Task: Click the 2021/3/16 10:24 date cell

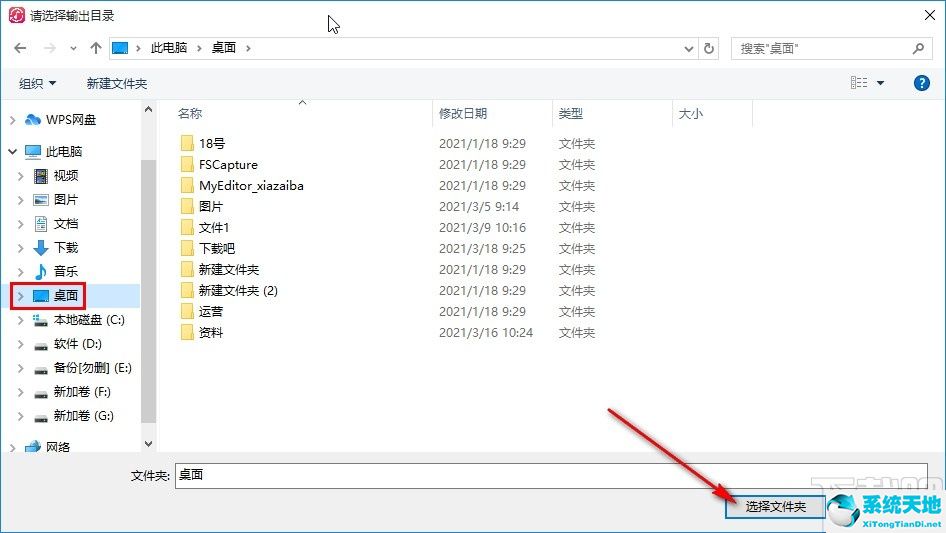Action: pyautogui.click(x=486, y=333)
